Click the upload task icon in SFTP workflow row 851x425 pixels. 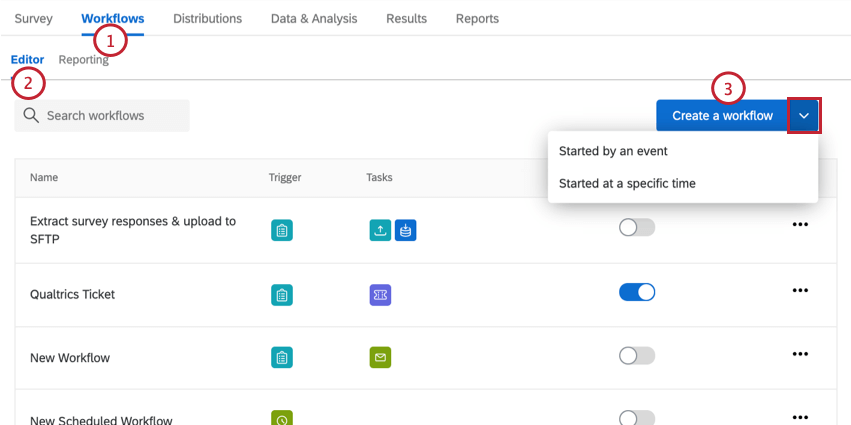pos(380,231)
